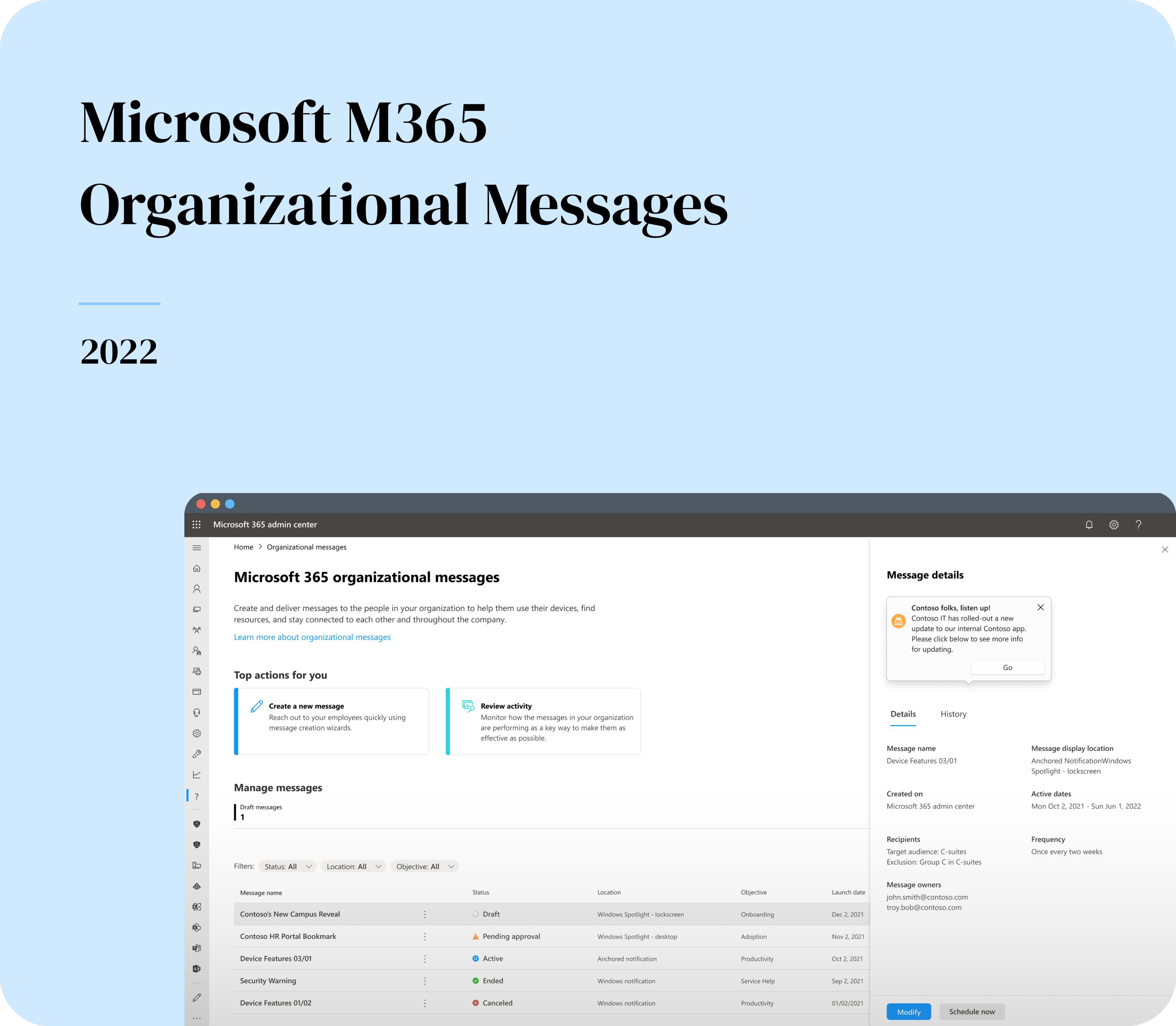Open Settings gear icon in sidebar
This screenshot has width=1176, height=1026.
pyautogui.click(x=196, y=734)
